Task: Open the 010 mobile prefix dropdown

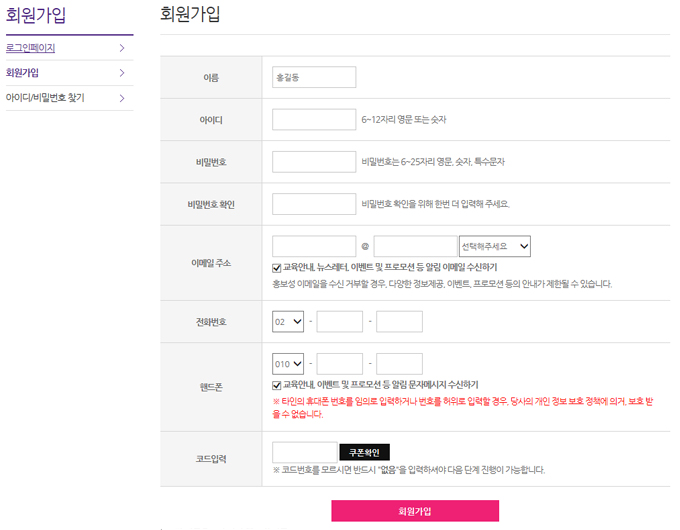Action: coord(287,365)
